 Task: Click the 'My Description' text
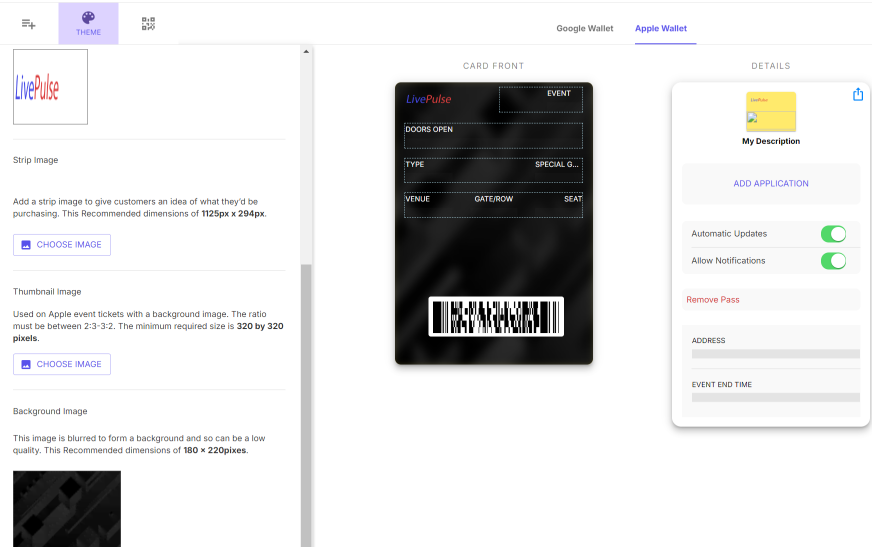coord(771,141)
